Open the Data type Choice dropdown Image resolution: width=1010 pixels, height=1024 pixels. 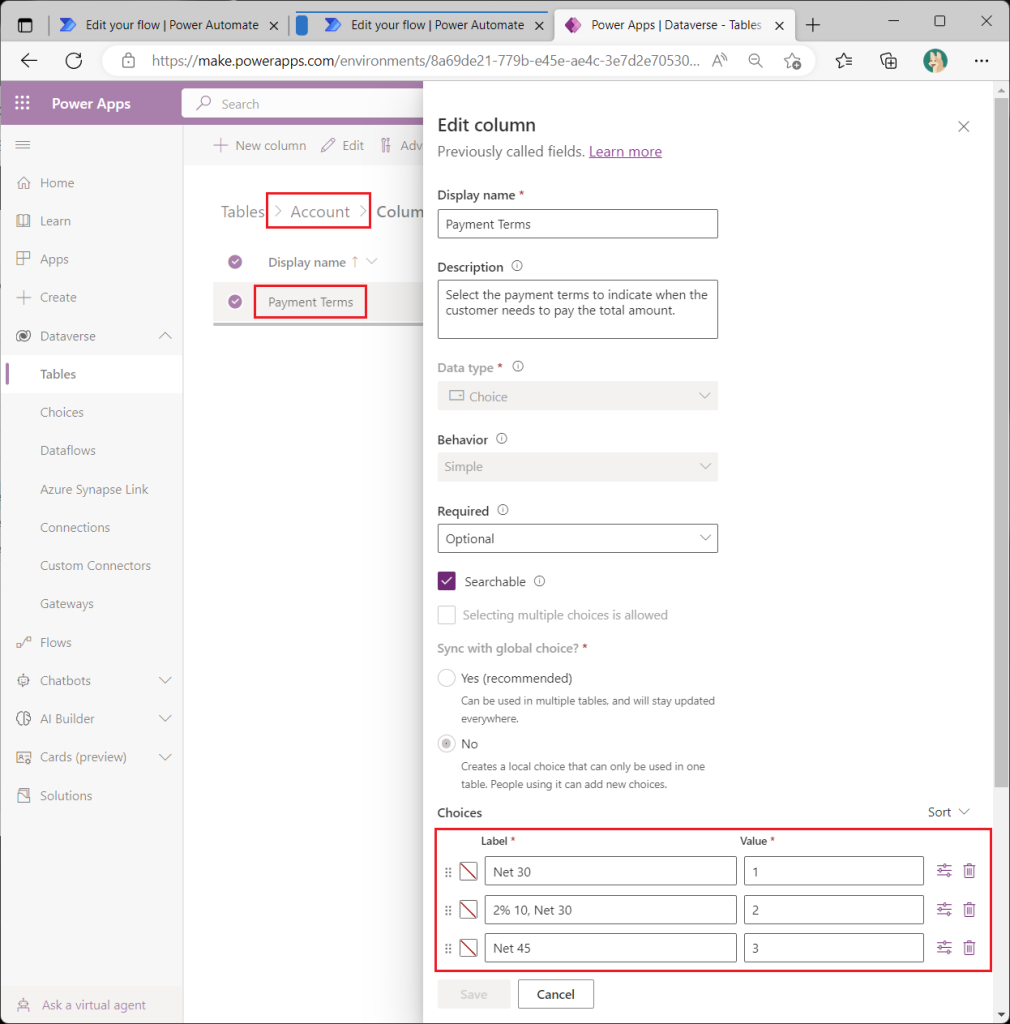577,396
